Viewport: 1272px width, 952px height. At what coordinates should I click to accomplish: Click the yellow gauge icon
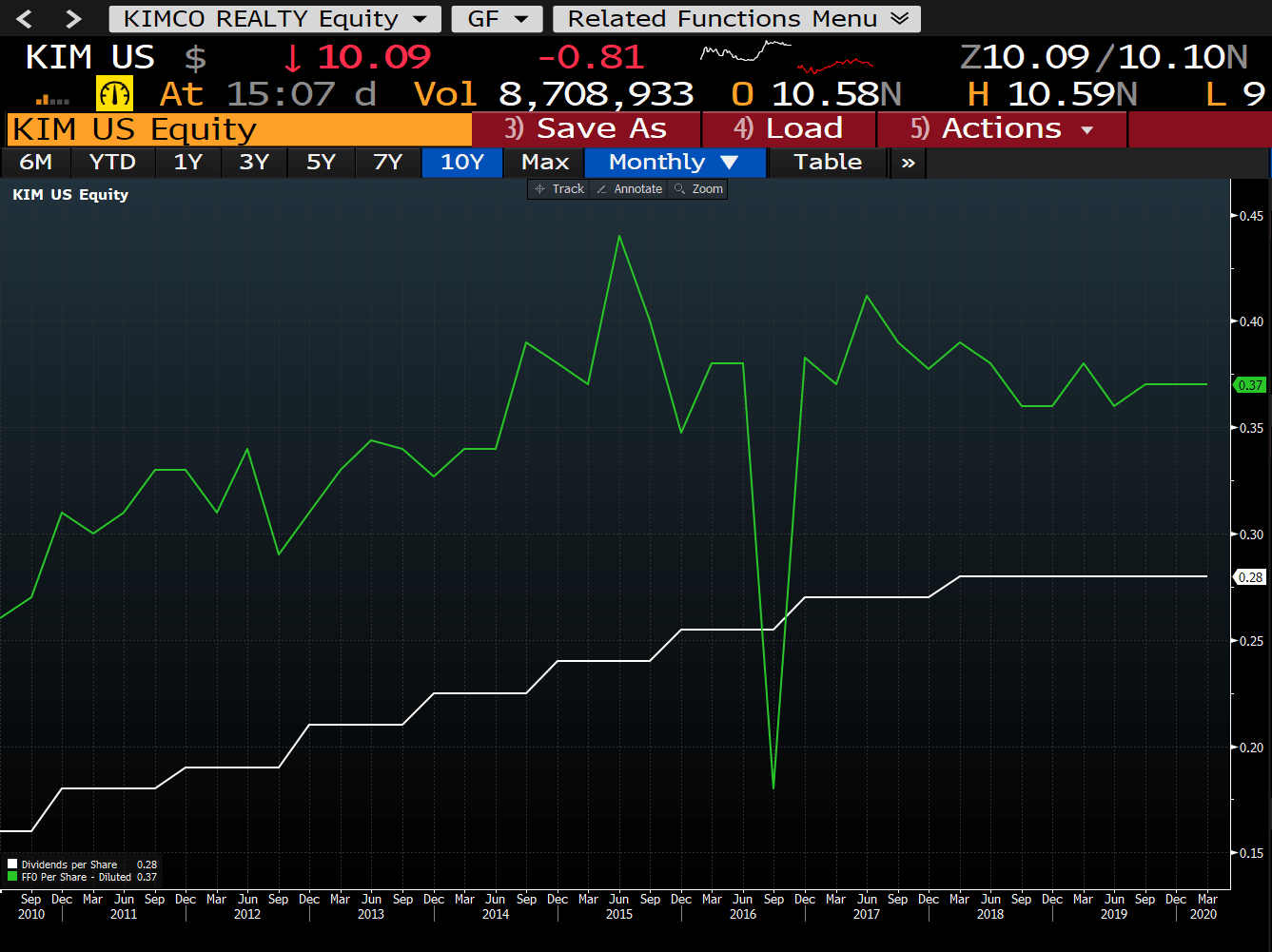pyautogui.click(x=115, y=94)
